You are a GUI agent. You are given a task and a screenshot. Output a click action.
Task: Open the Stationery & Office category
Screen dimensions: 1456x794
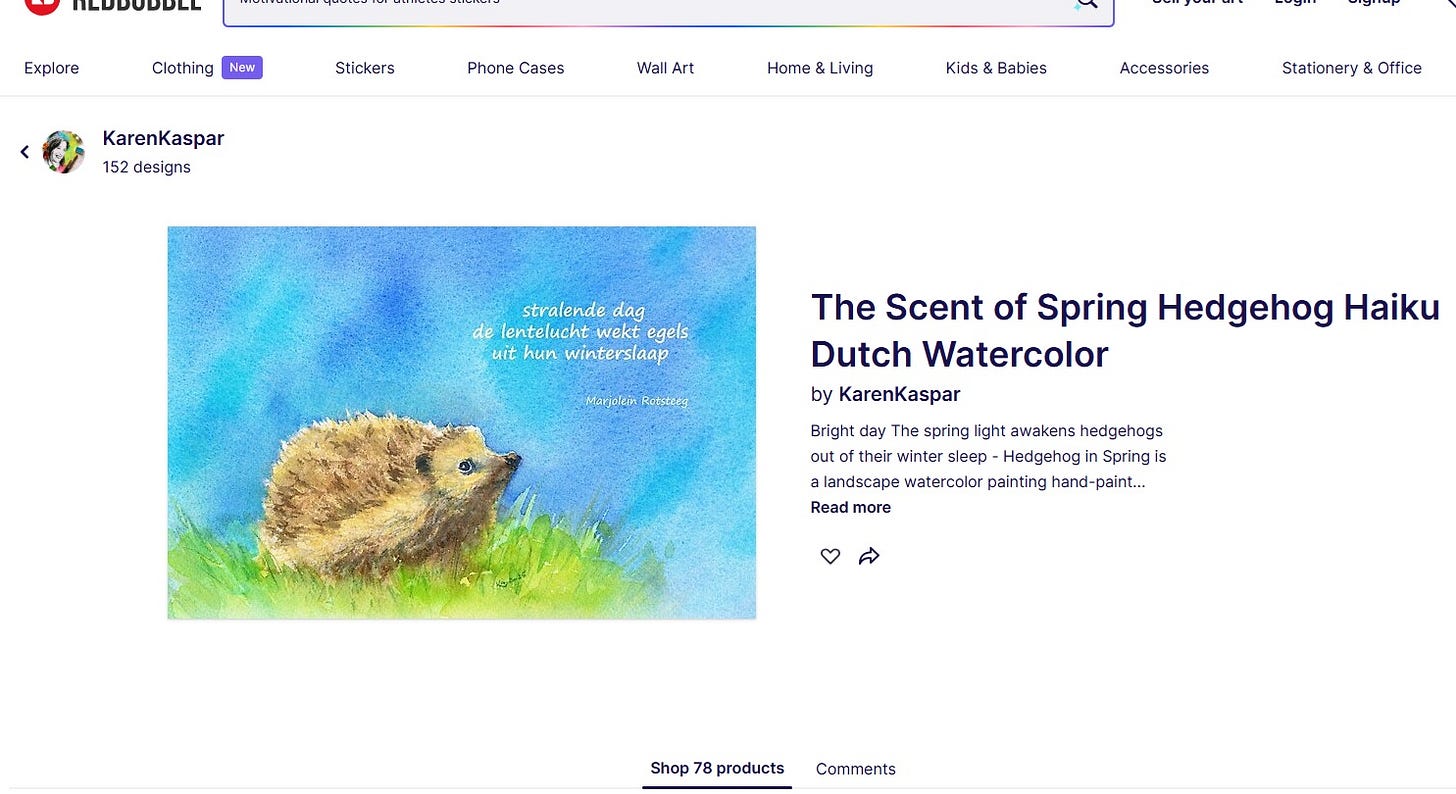click(1352, 68)
